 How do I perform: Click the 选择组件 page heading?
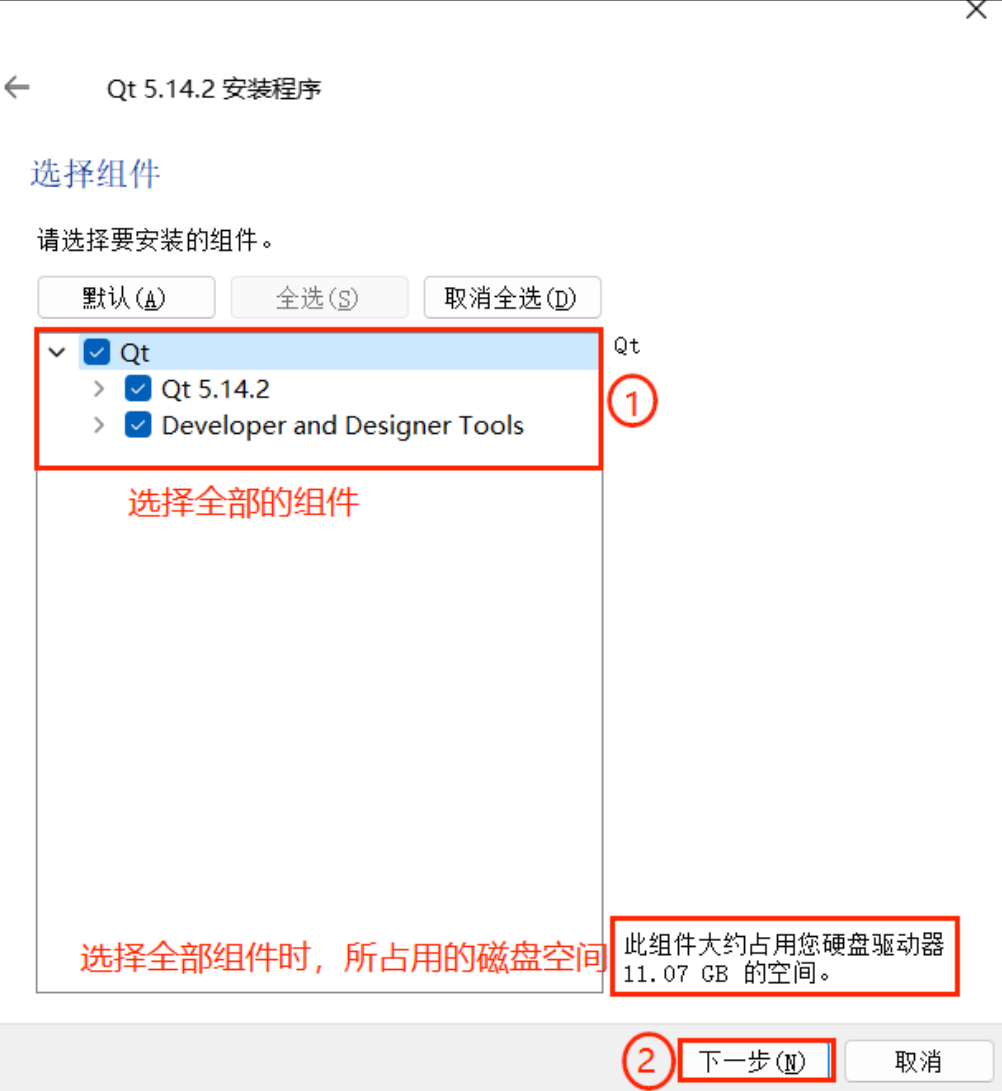[x=95, y=173]
